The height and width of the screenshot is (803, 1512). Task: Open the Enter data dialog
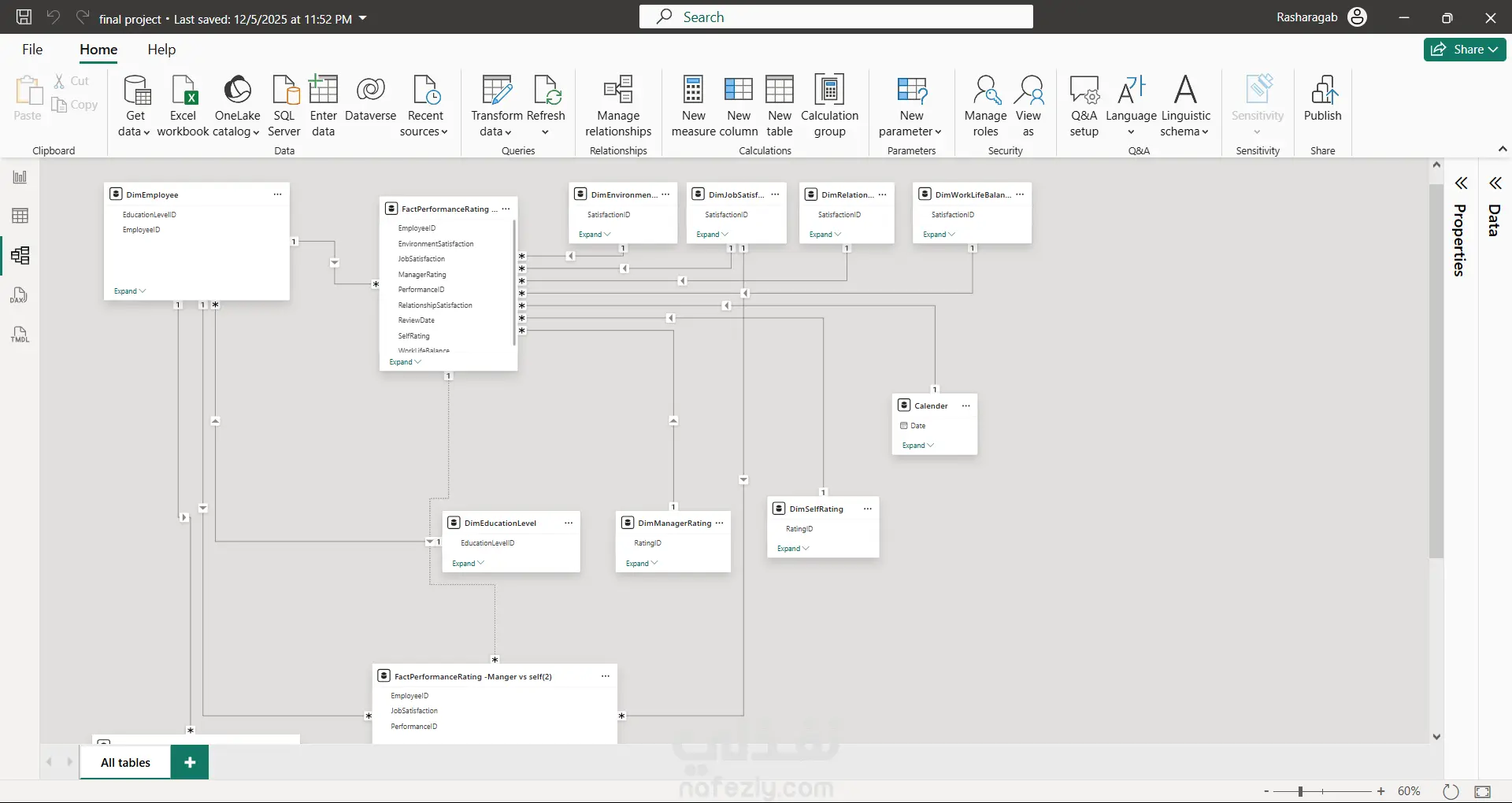click(323, 106)
